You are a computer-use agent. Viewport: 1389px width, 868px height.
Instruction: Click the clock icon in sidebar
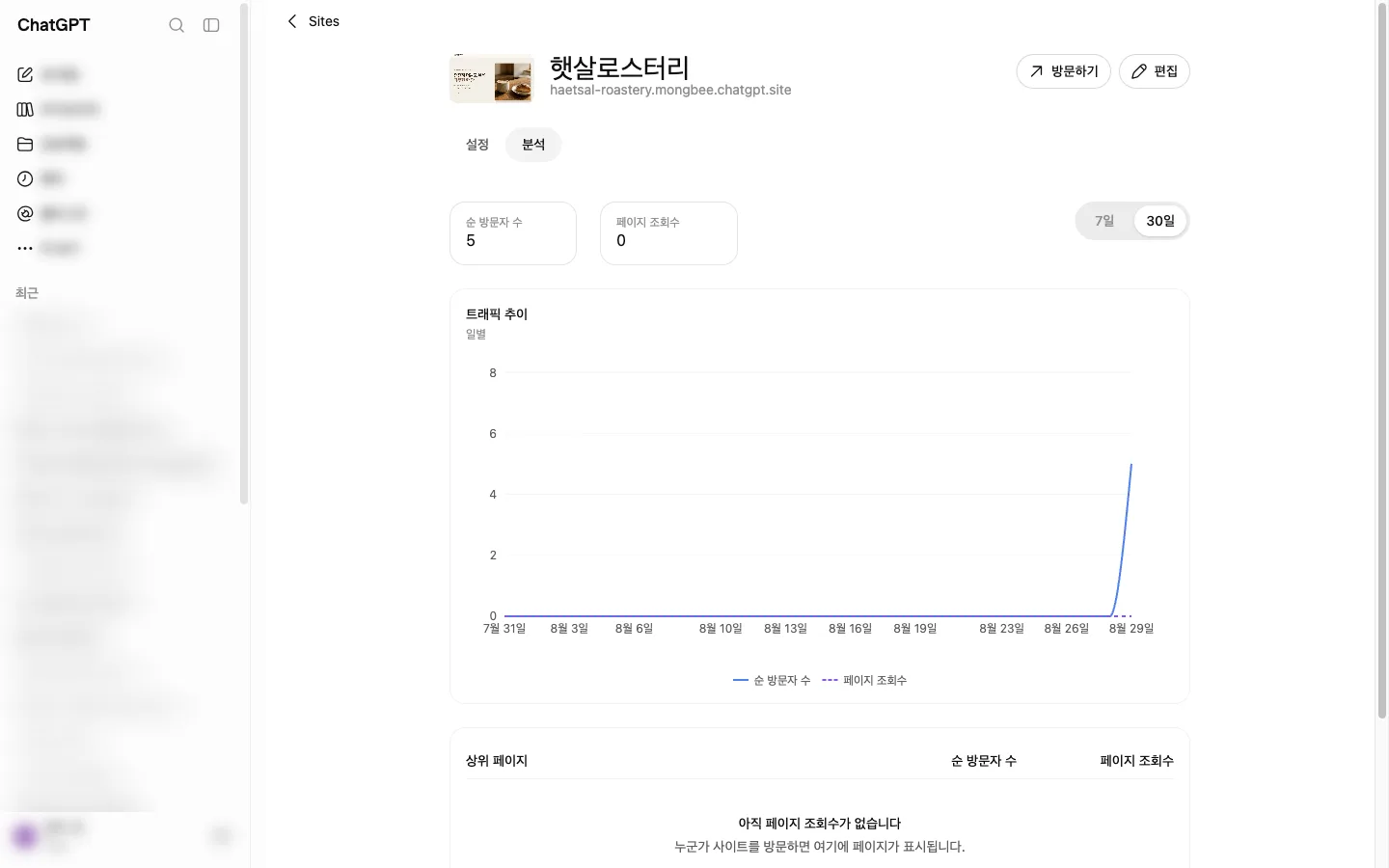click(25, 178)
